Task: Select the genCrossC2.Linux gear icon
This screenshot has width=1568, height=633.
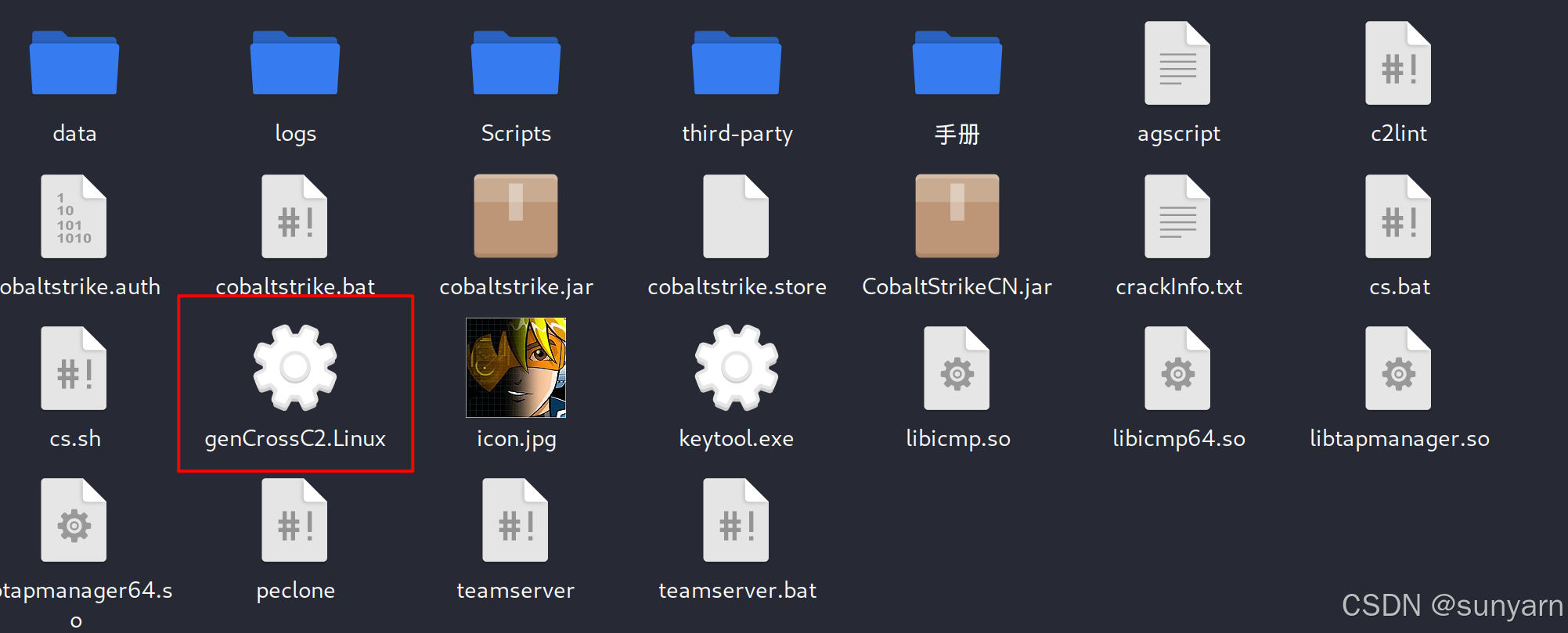Action: (295, 368)
